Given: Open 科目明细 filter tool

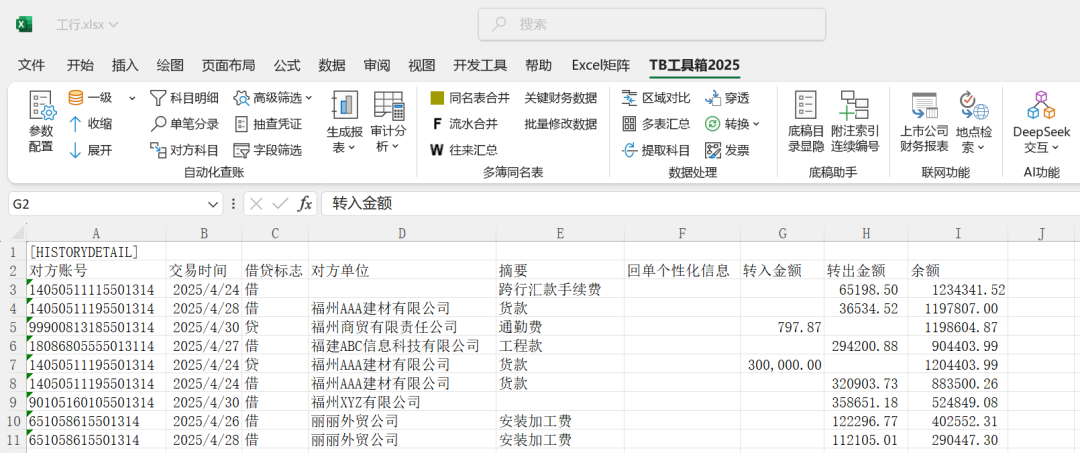Looking at the screenshot, I should pyautogui.click(x=184, y=98).
